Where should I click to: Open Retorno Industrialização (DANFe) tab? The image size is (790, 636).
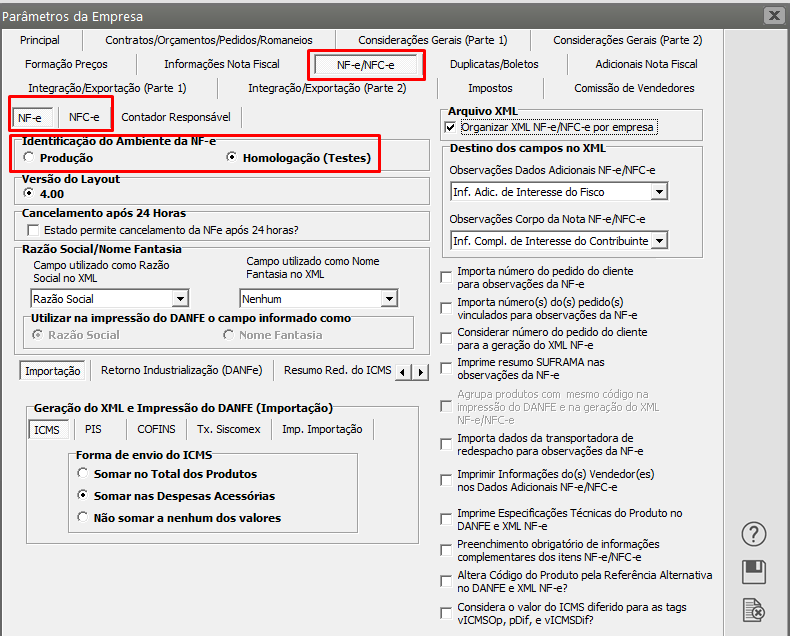pyautogui.click(x=181, y=370)
